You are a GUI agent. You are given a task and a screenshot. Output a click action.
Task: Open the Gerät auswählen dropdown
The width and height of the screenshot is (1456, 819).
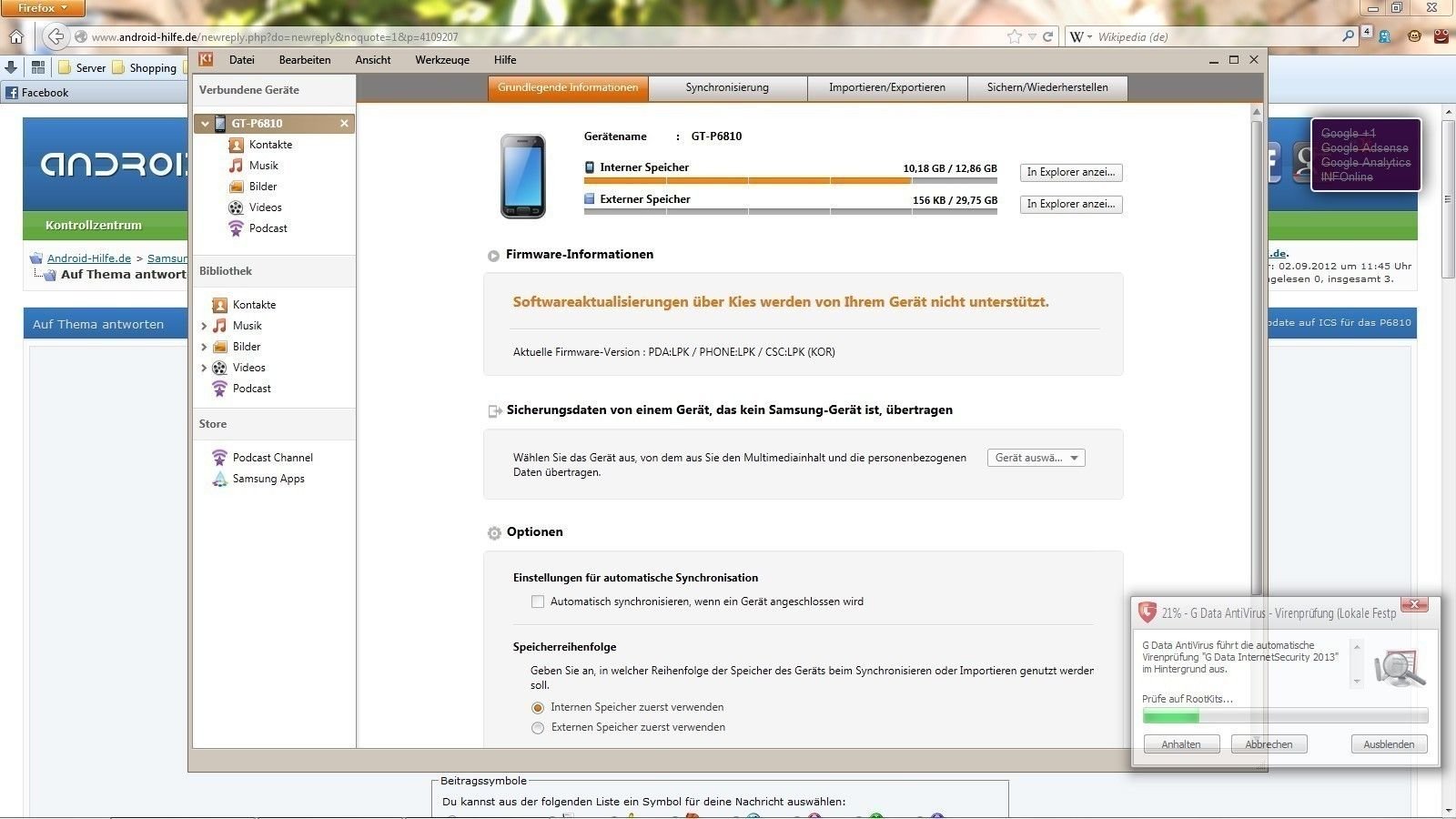[1036, 458]
